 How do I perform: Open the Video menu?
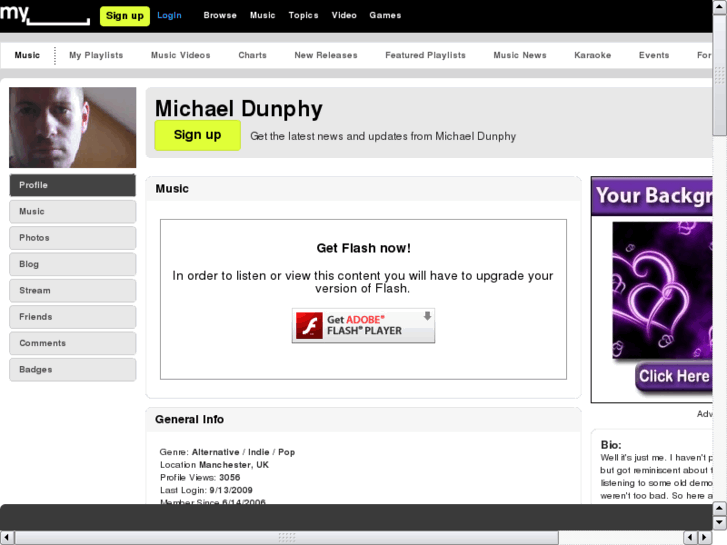coord(344,15)
